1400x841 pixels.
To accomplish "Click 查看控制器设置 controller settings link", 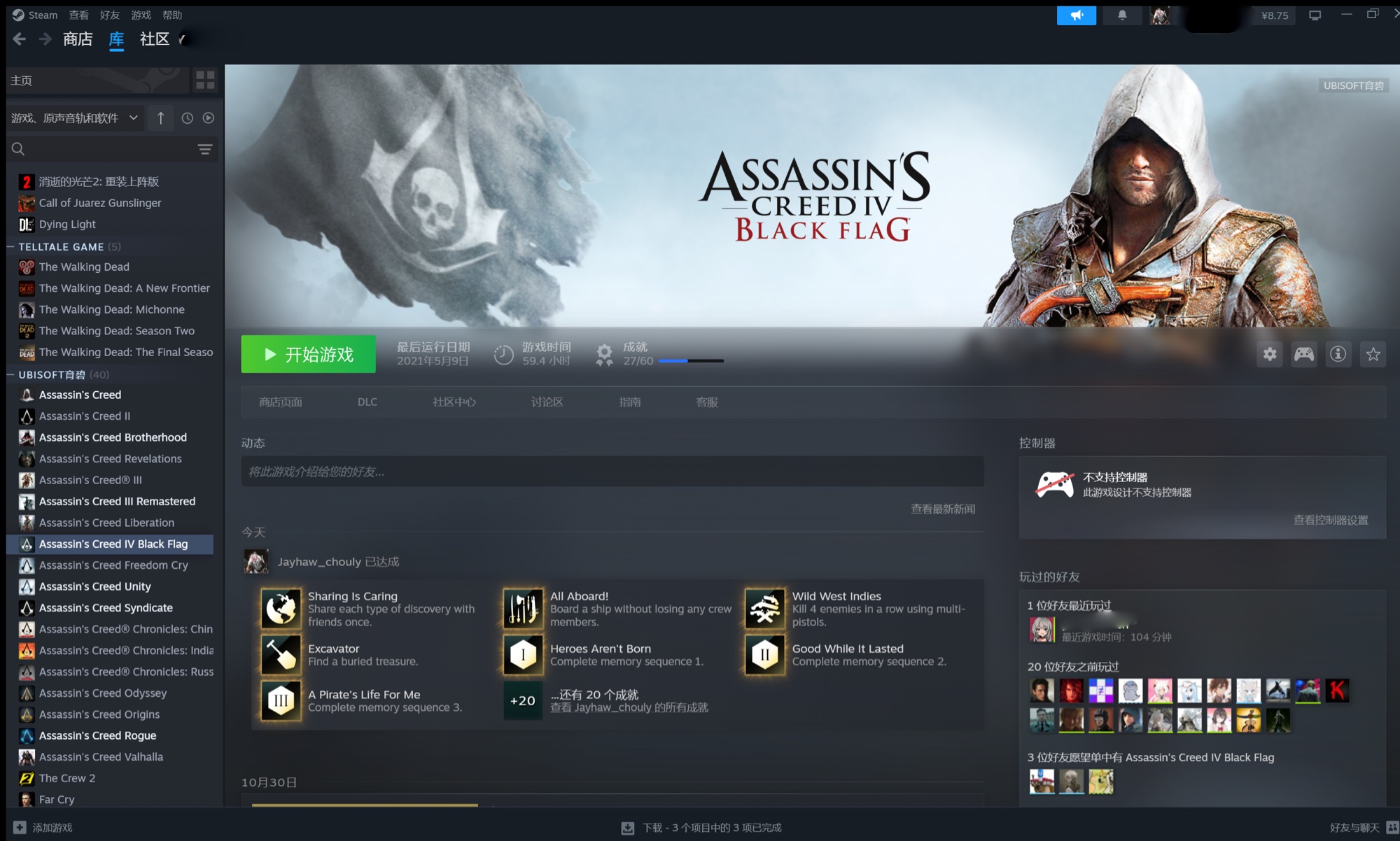I will click(x=1331, y=520).
